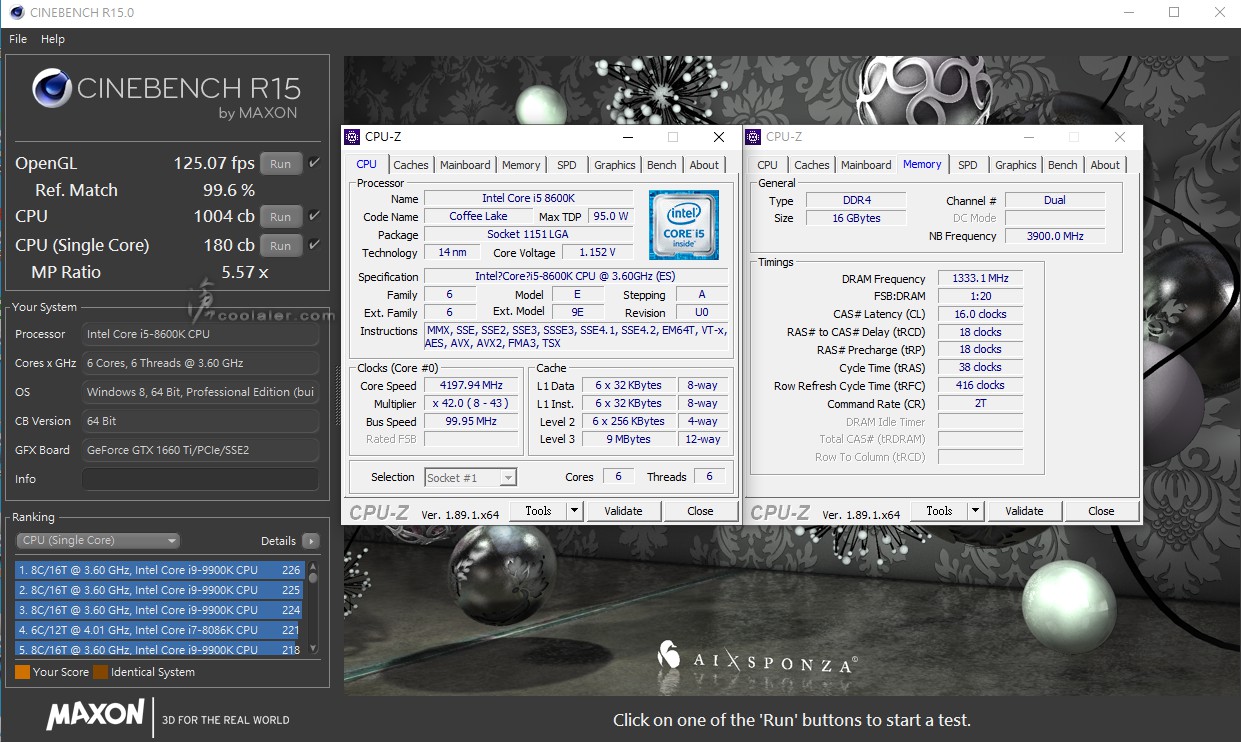The width and height of the screenshot is (1241, 742).
Task: Toggle the CPU test checkmark
Action: (x=315, y=216)
